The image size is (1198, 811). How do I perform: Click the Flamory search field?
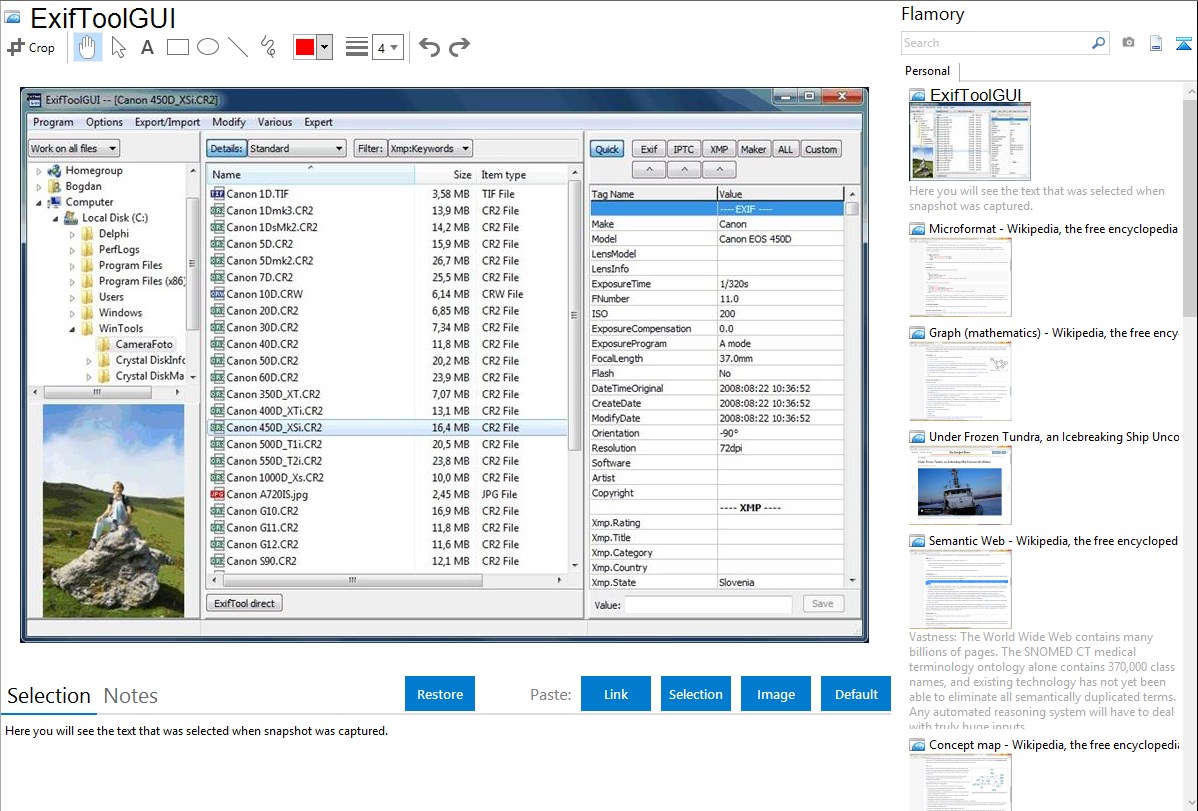(x=996, y=43)
